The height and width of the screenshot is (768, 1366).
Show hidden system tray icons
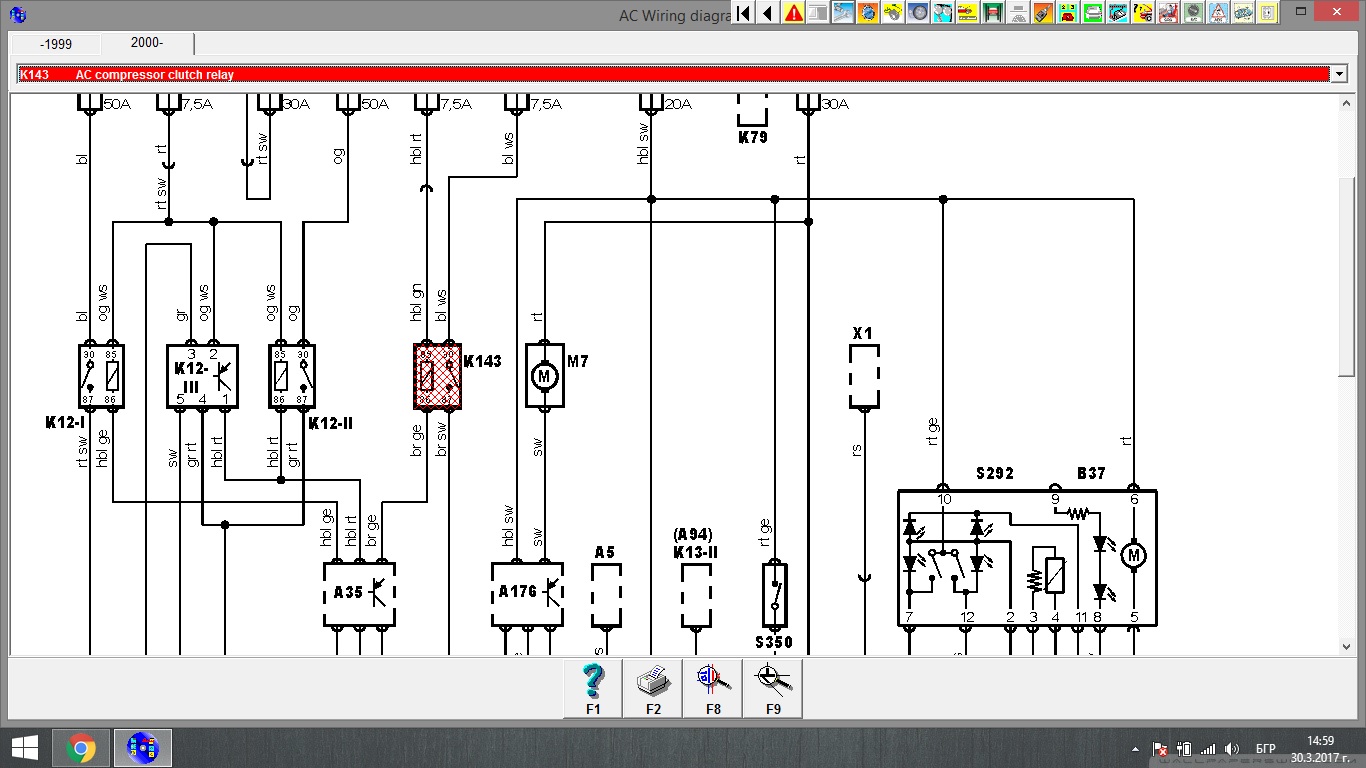(1136, 749)
